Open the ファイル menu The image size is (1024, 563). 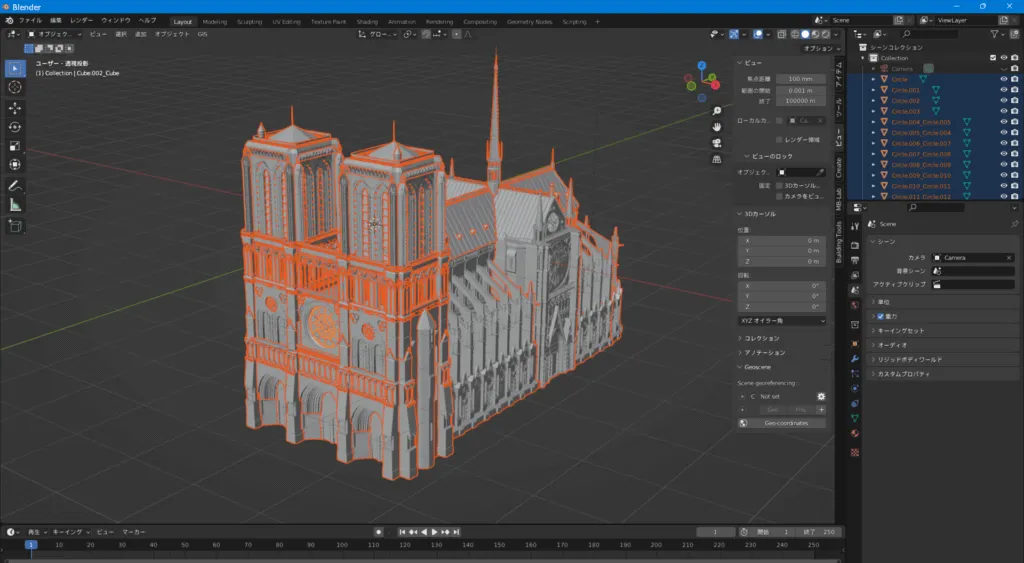[30, 20]
